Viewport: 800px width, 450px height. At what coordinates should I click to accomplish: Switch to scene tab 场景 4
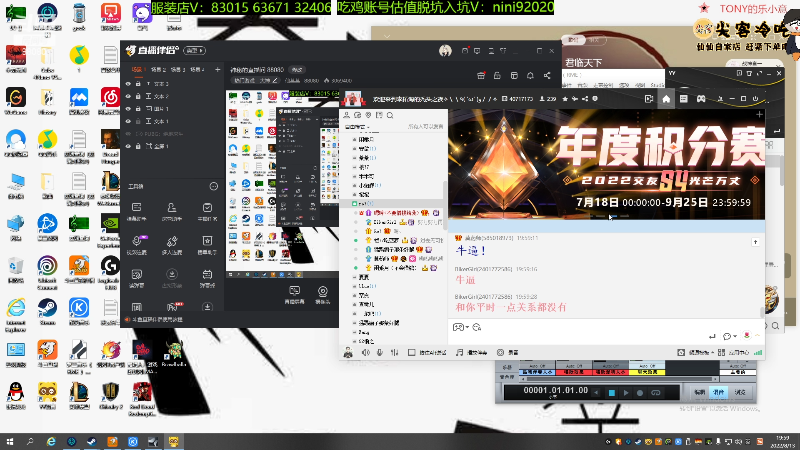(197, 69)
